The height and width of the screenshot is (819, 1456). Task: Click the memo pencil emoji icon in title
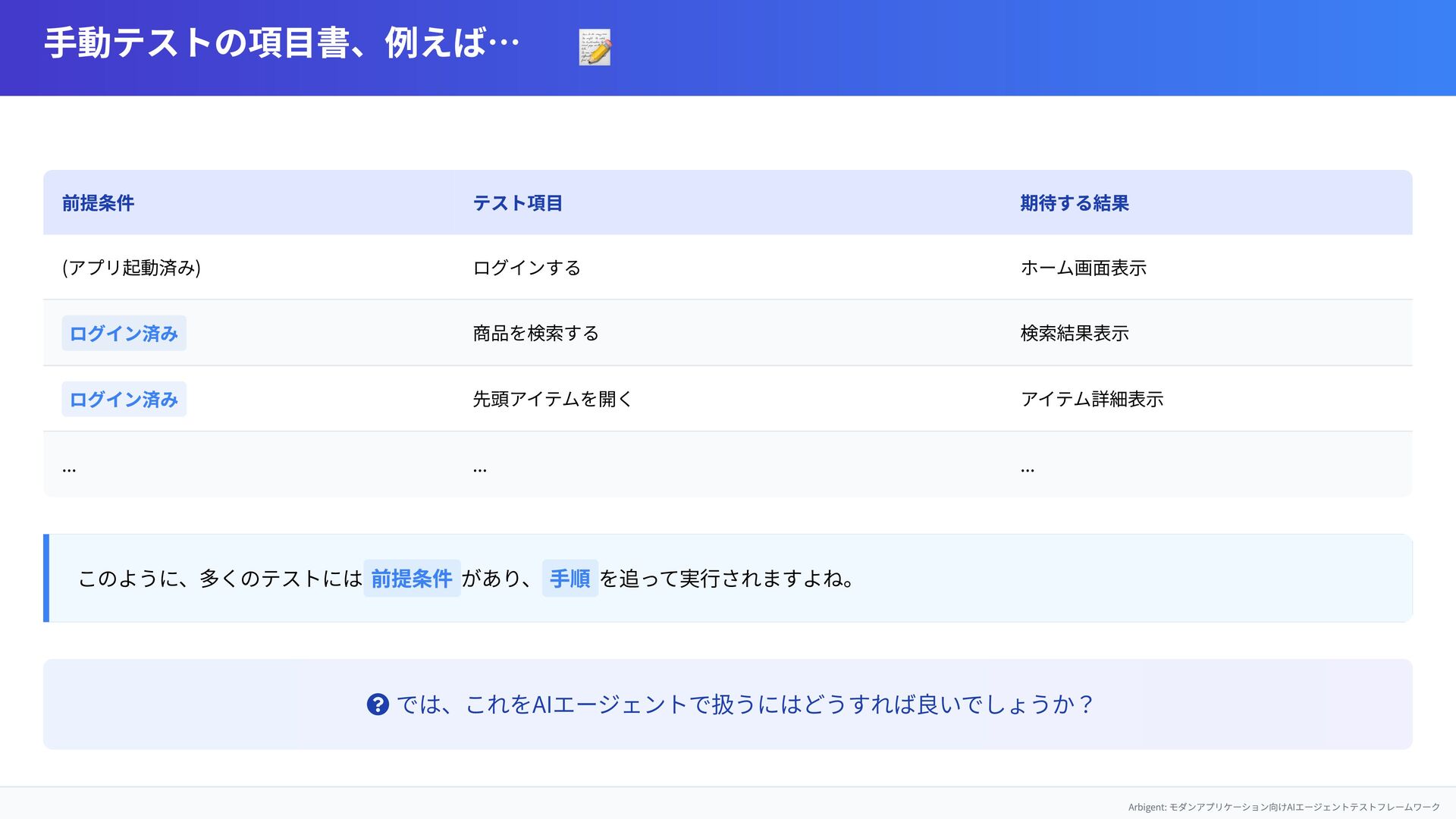coord(595,48)
